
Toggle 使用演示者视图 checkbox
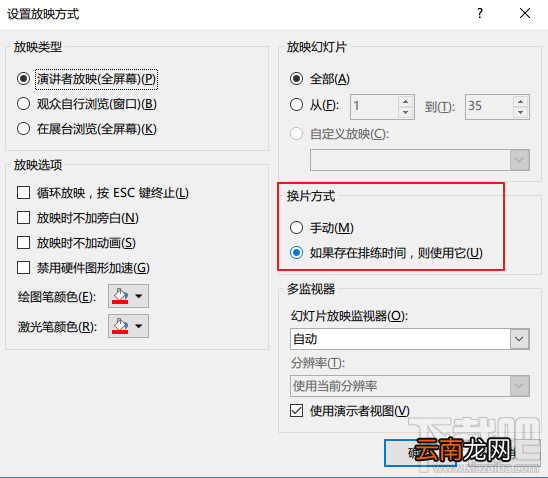[296, 411]
